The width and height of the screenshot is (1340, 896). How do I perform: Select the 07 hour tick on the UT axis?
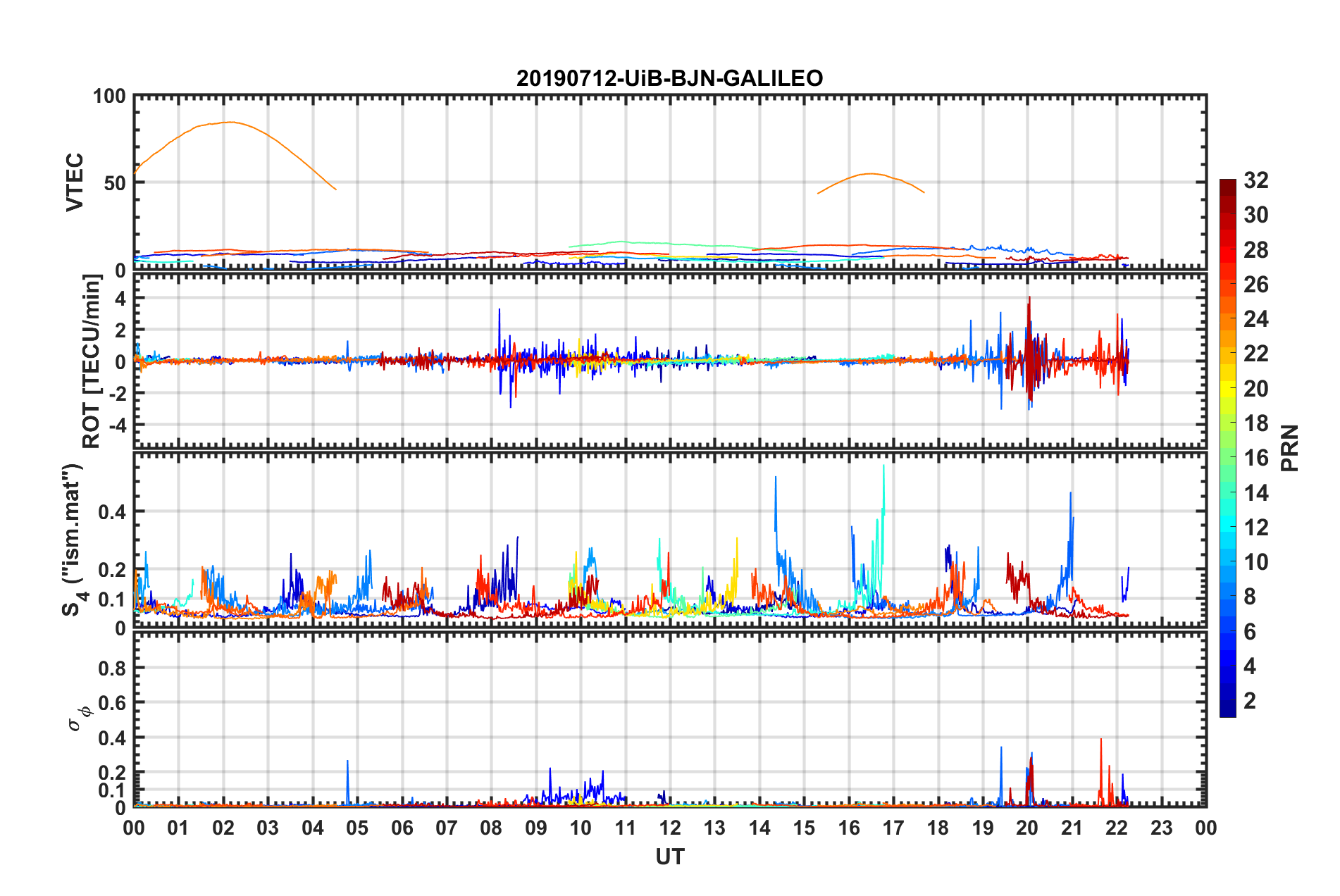pyautogui.click(x=447, y=828)
